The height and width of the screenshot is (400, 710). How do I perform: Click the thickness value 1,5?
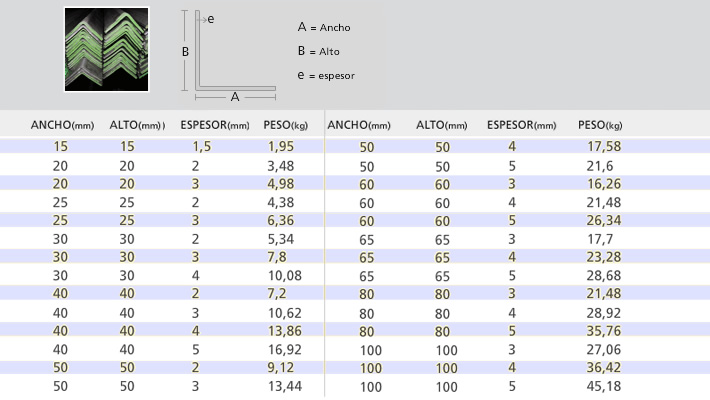click(x=201, y=146)
